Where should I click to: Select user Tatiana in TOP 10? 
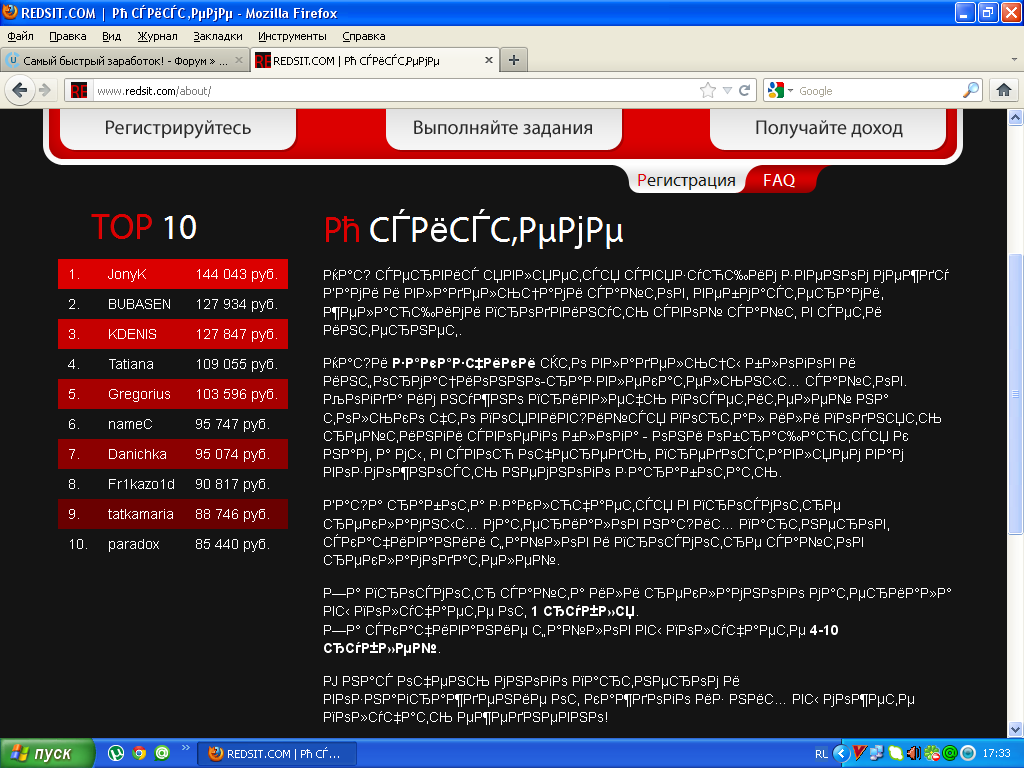pyautogui.click(x=131, y=364)
